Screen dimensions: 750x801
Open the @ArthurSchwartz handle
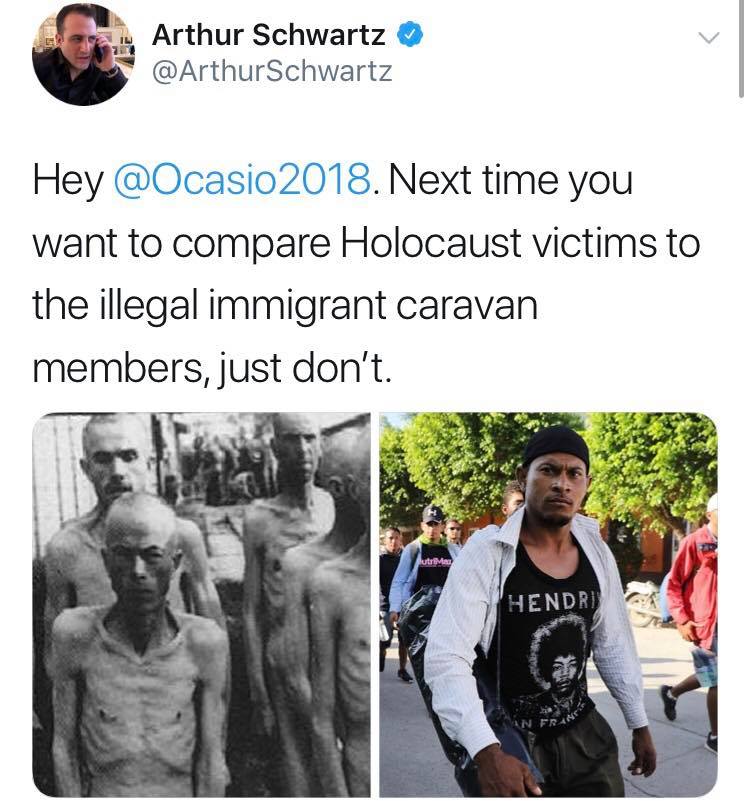(x=272, y=71)
